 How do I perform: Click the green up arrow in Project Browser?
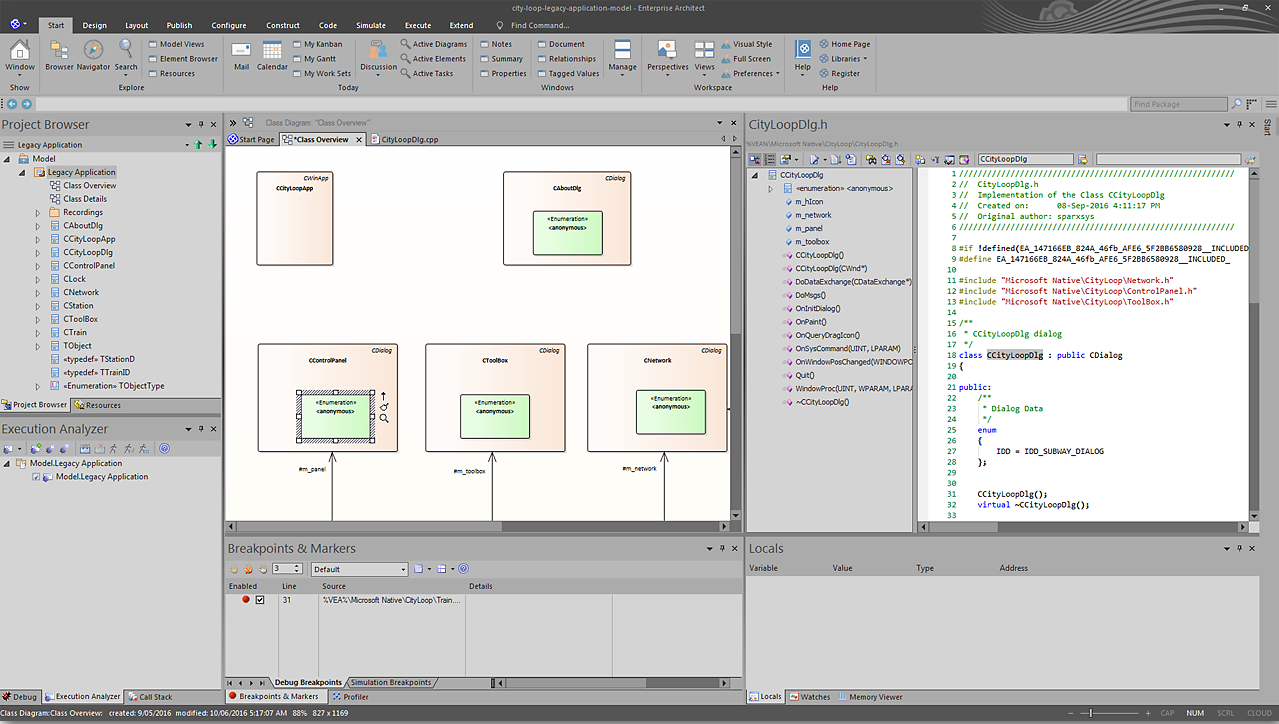point(199,145)
